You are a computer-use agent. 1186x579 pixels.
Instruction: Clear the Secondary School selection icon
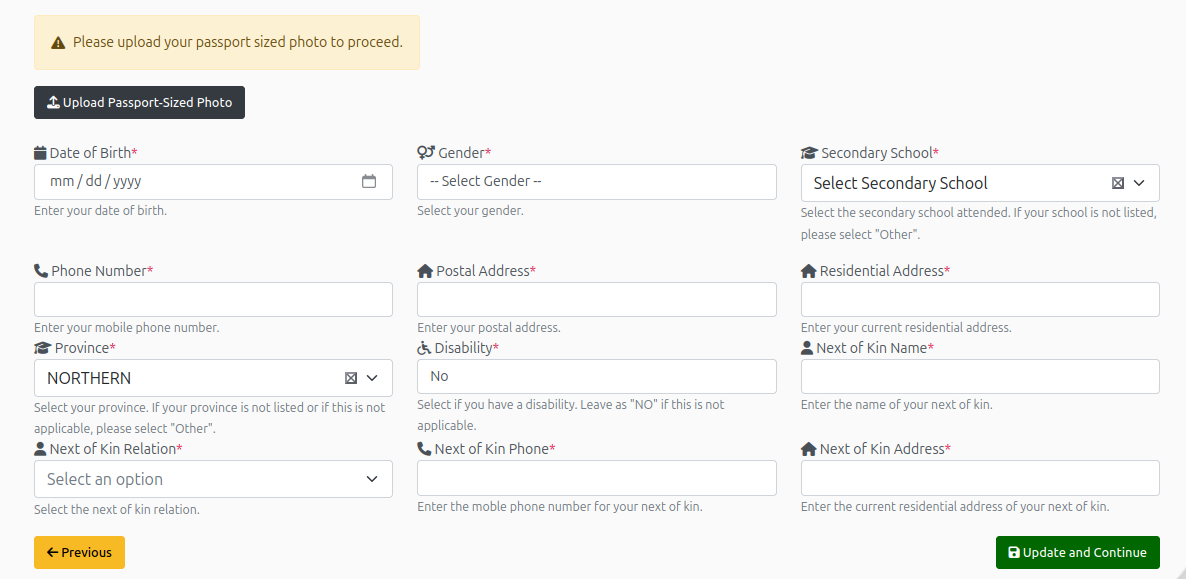pyautogui.click(x=1118, y=183)
